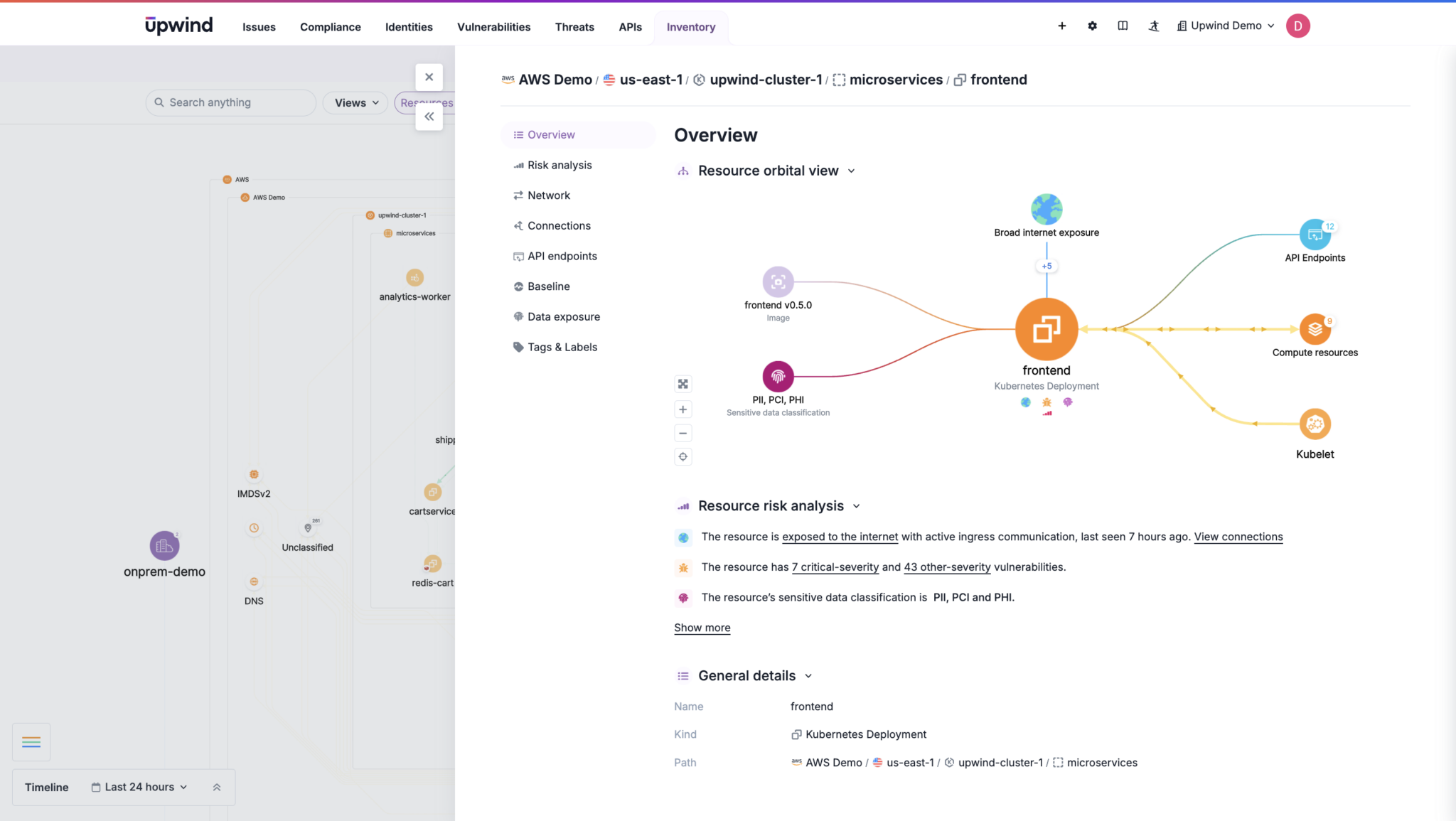
Task: Switch to the Threats tab
Action: [574, 27]
